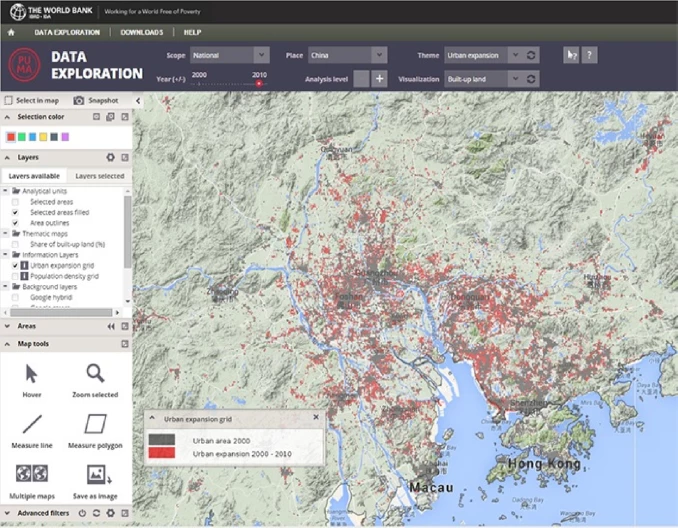The width and height of the screenshot is (678, 528).
Task: Collapse the Map tools panel
Action: click(x=7, y=344)
